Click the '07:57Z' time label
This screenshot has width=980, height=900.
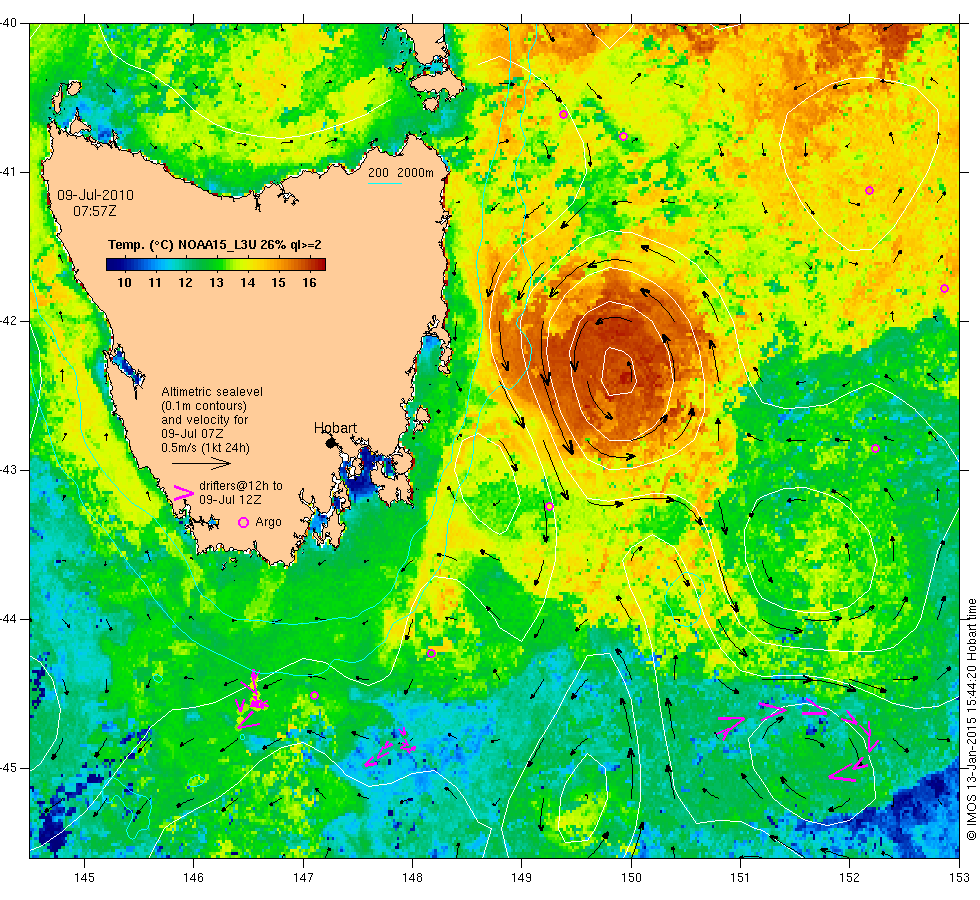94,211
